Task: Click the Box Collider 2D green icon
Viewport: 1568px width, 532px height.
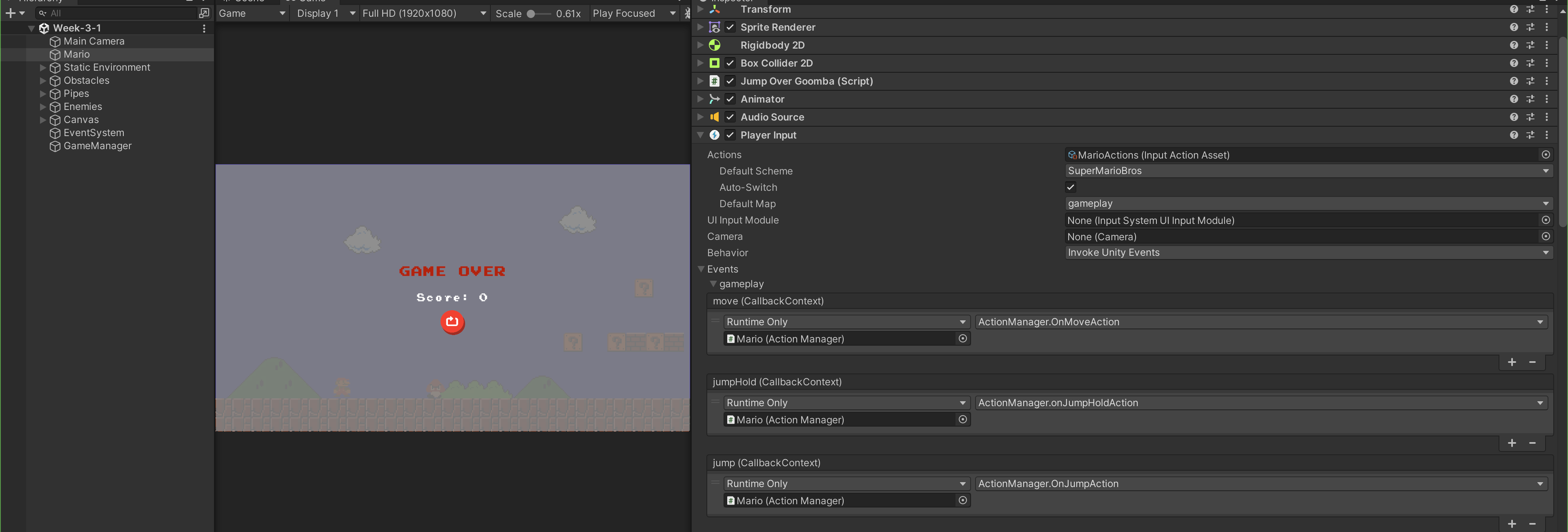Action: point(715,63)
